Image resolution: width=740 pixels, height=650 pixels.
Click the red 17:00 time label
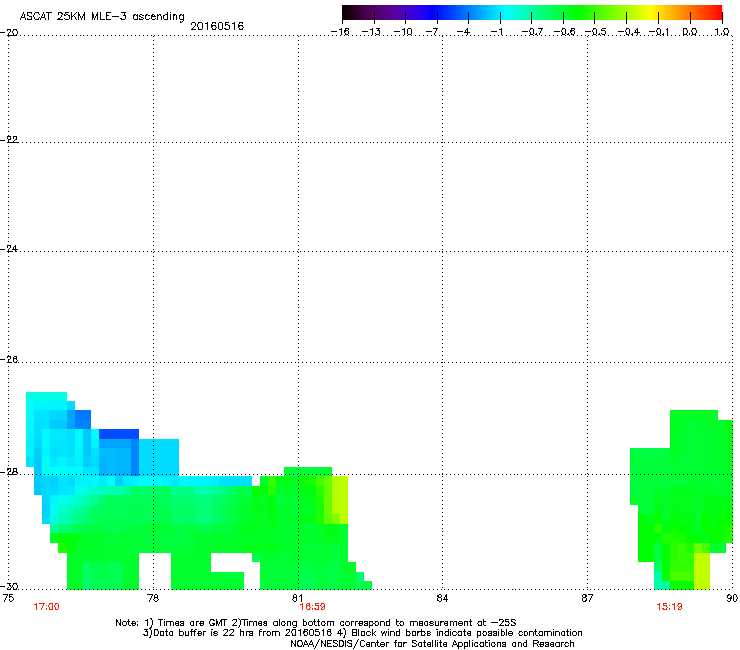tap(46, 607)
